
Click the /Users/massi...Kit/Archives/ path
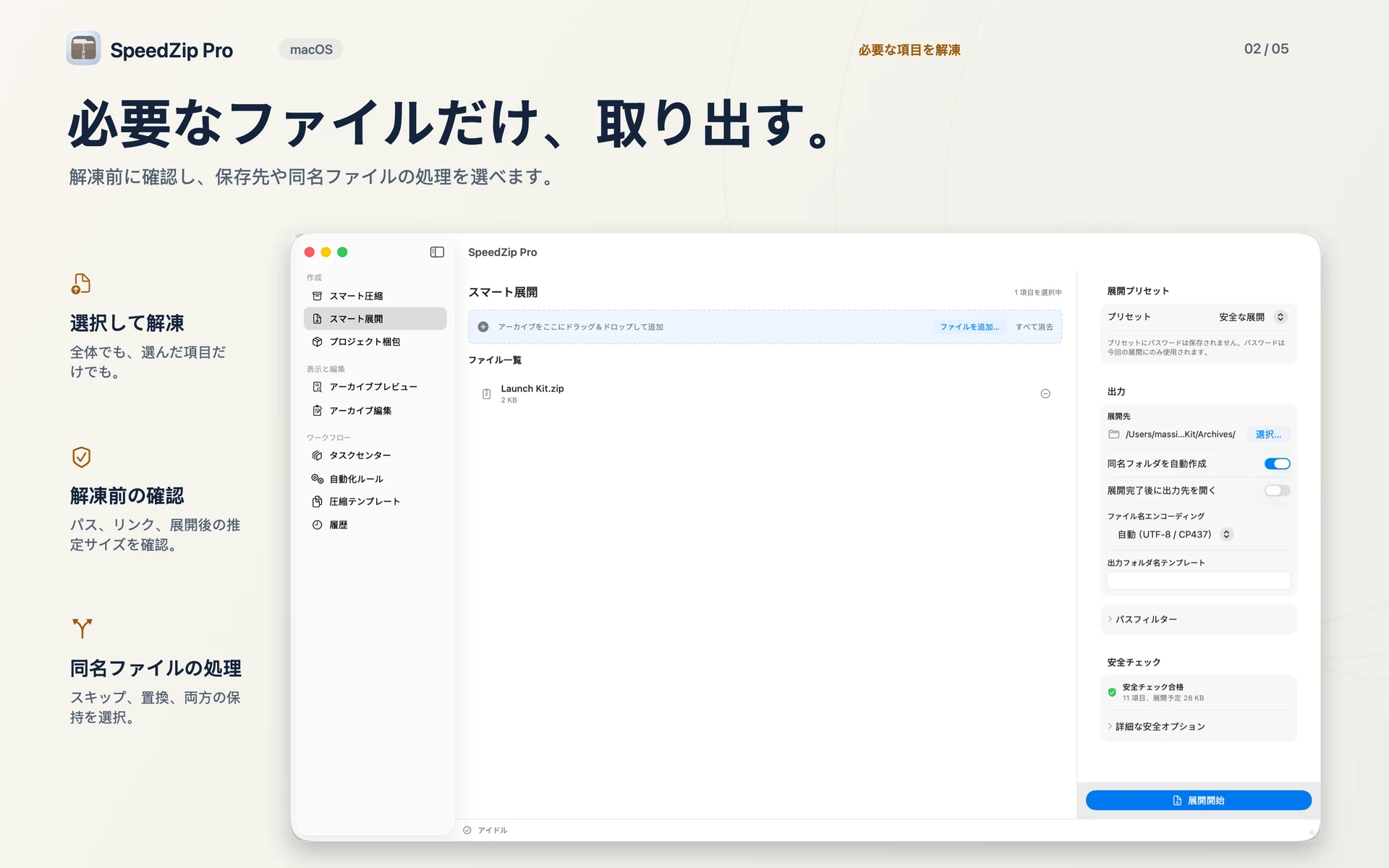click(1180, 434)
